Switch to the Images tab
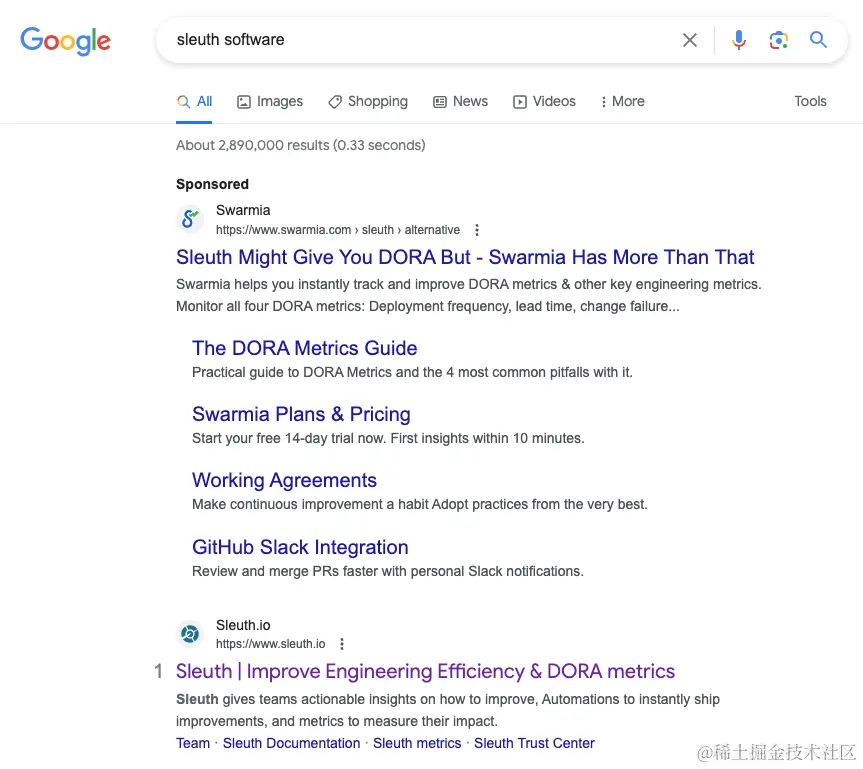 tap(270, 102)
